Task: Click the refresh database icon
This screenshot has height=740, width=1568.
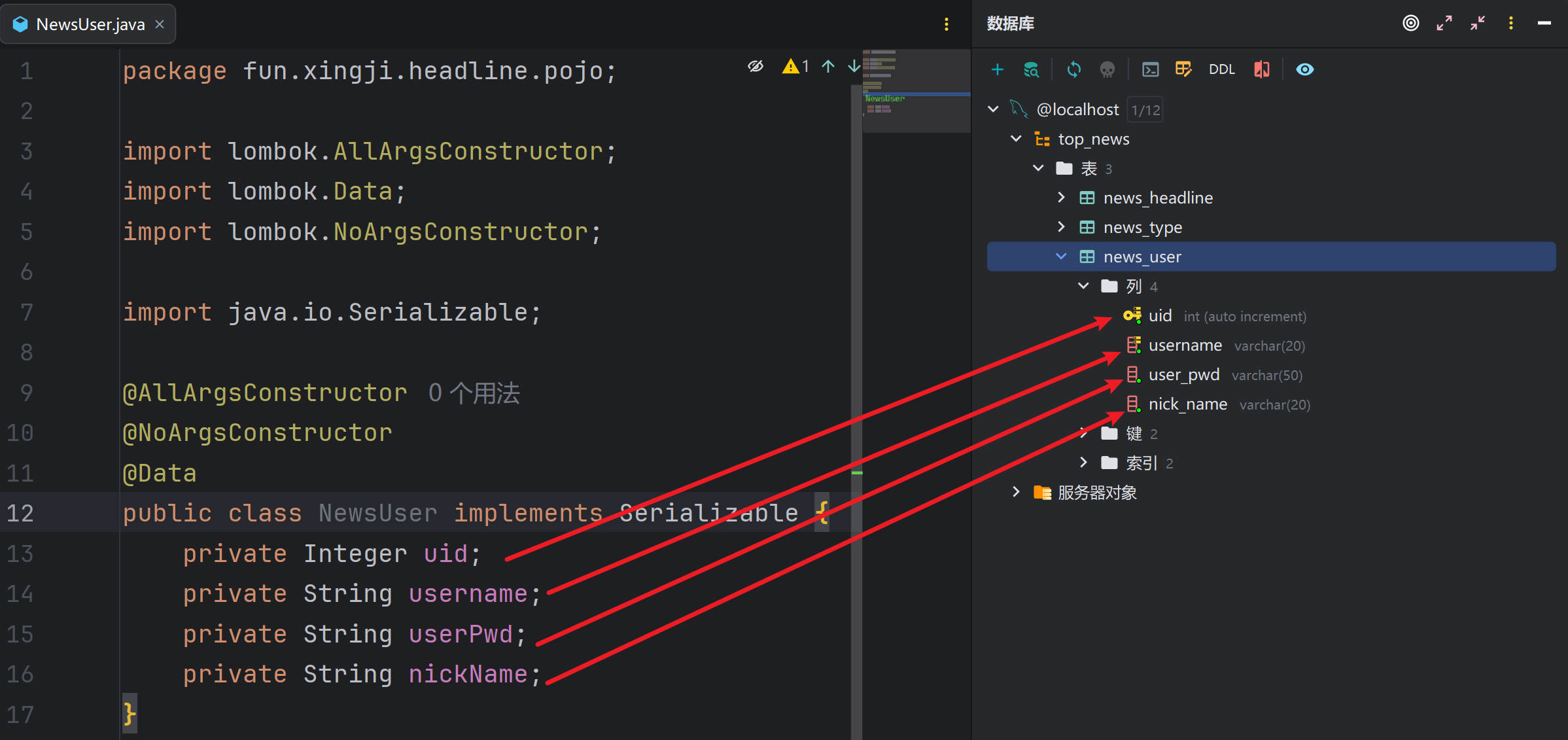Action: 1073,69
